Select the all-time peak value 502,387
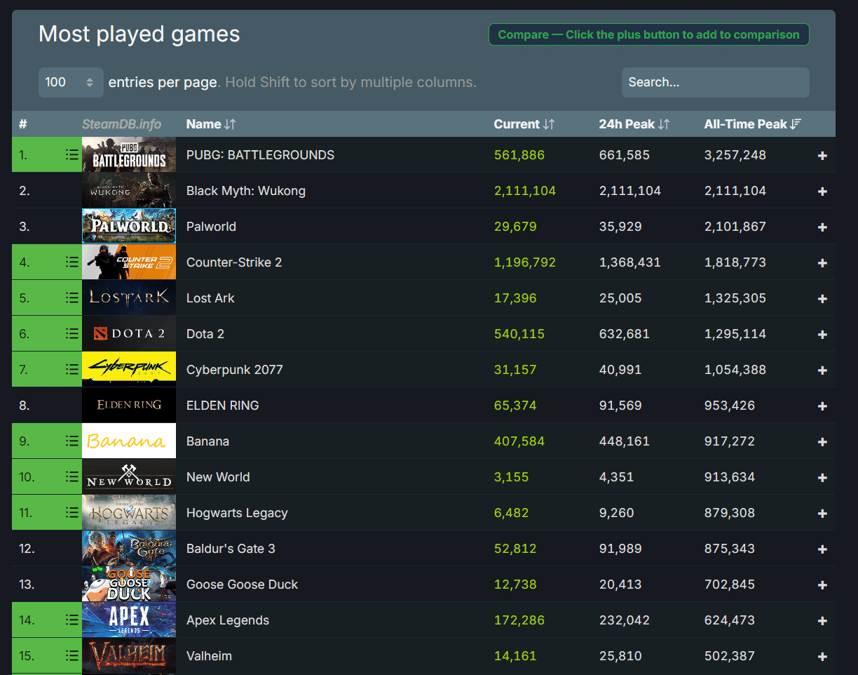This screenshot has width=858, height=675. [x=729, y=655]
